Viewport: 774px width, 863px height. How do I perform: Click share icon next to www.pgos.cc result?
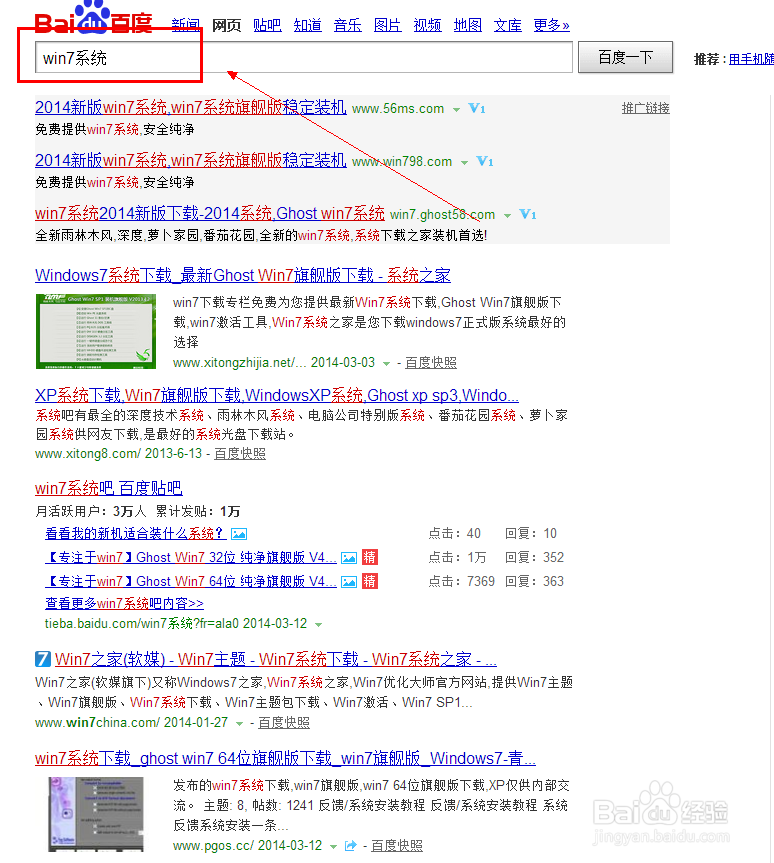[x=350, y=845]
